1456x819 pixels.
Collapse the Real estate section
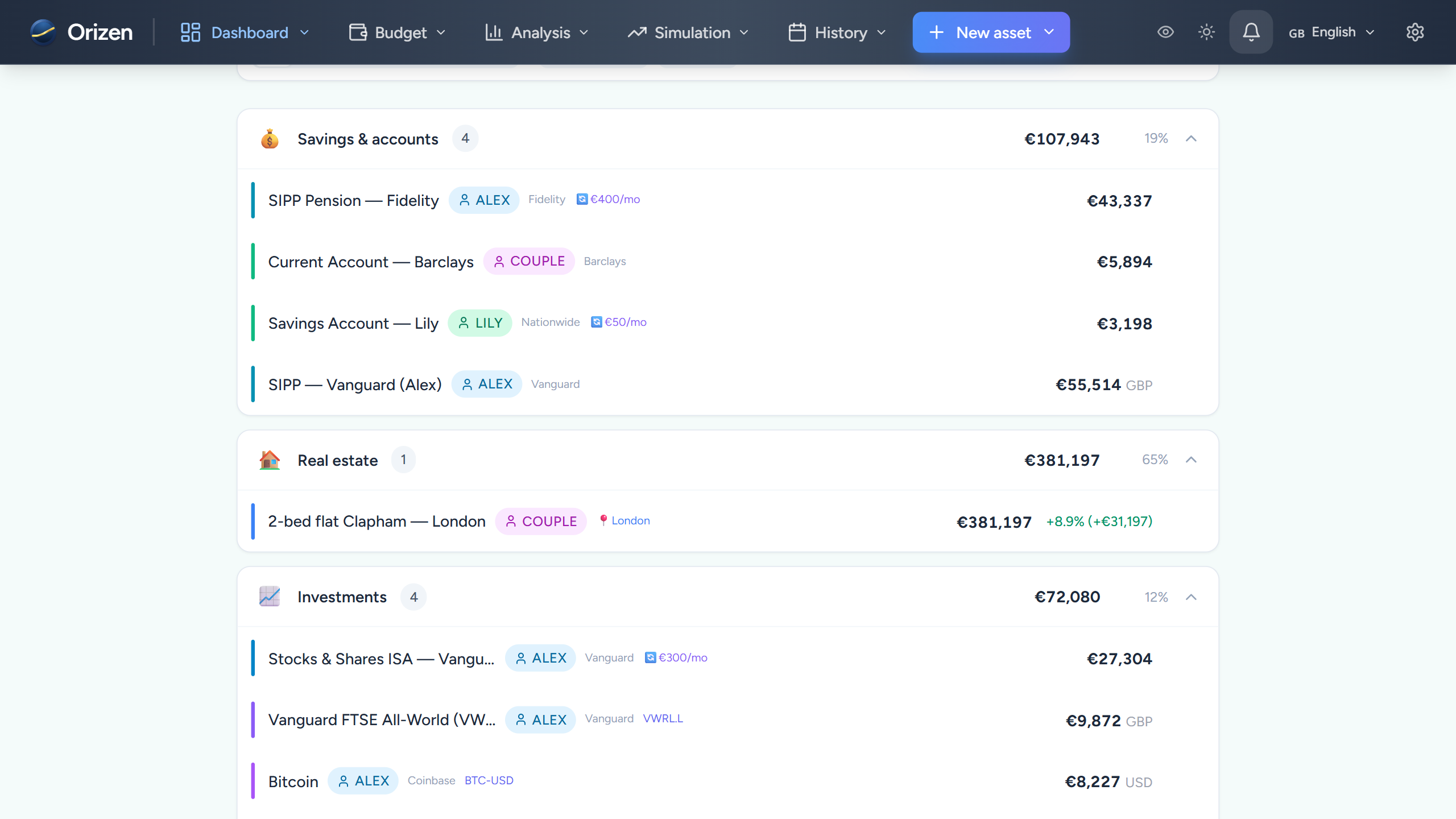coord(1192,460)
